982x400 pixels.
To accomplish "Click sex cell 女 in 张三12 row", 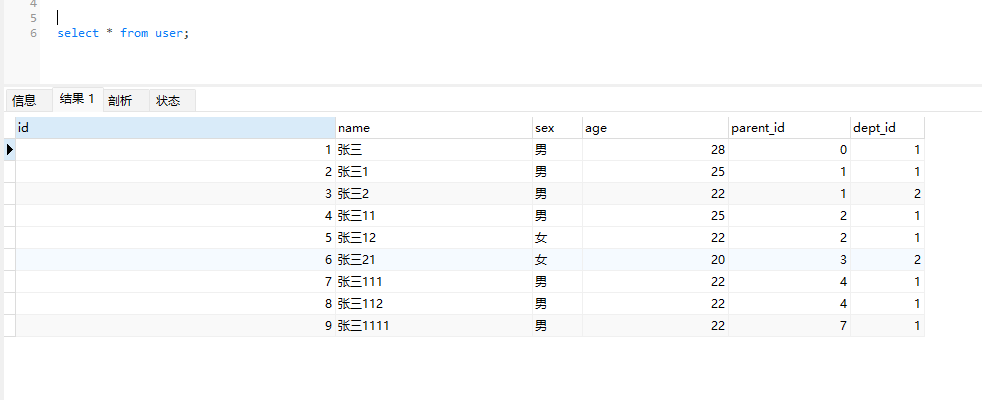I will pyautogui.click(x=557, y=237).
